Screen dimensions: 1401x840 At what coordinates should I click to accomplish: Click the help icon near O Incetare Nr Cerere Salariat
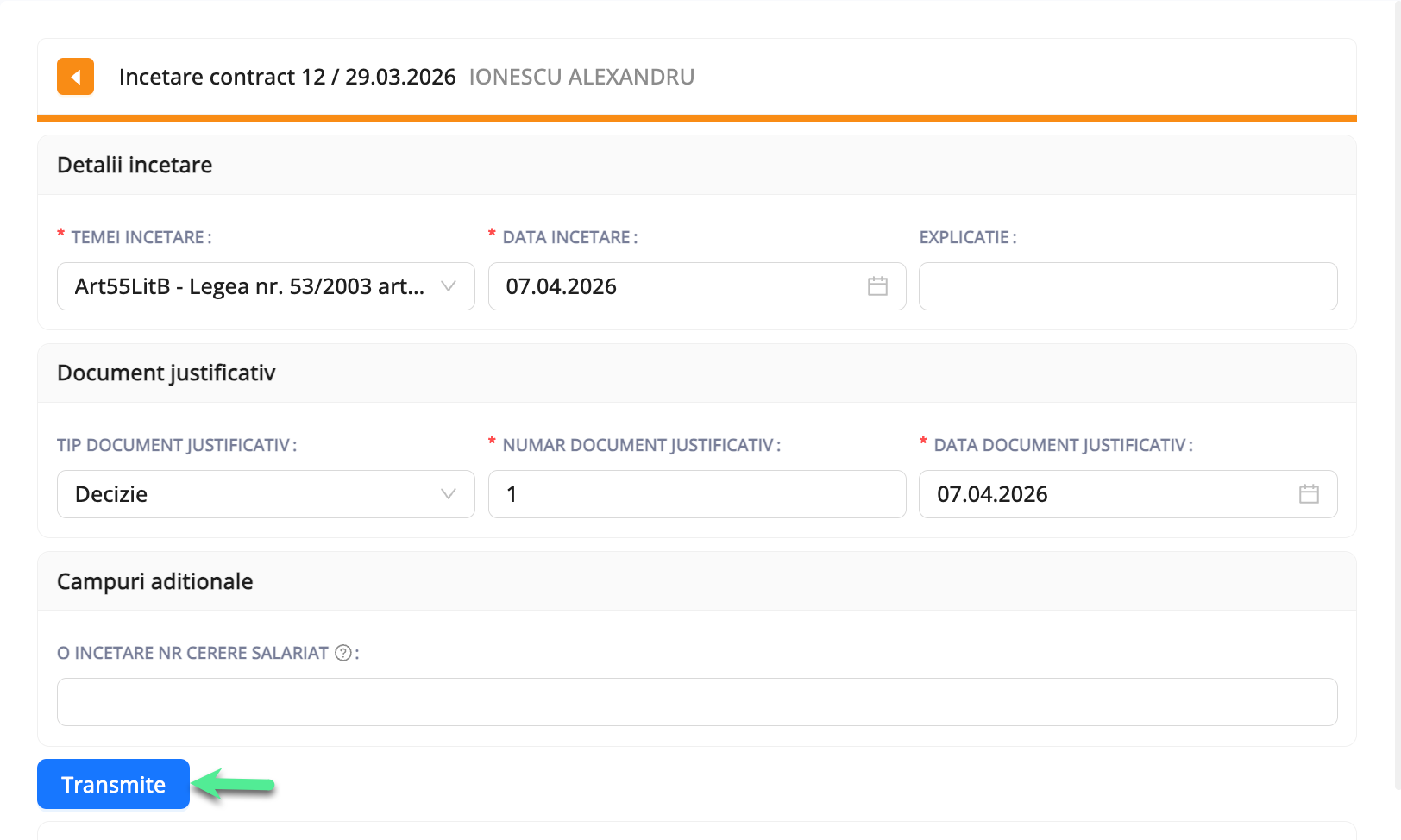pos(342,653)
